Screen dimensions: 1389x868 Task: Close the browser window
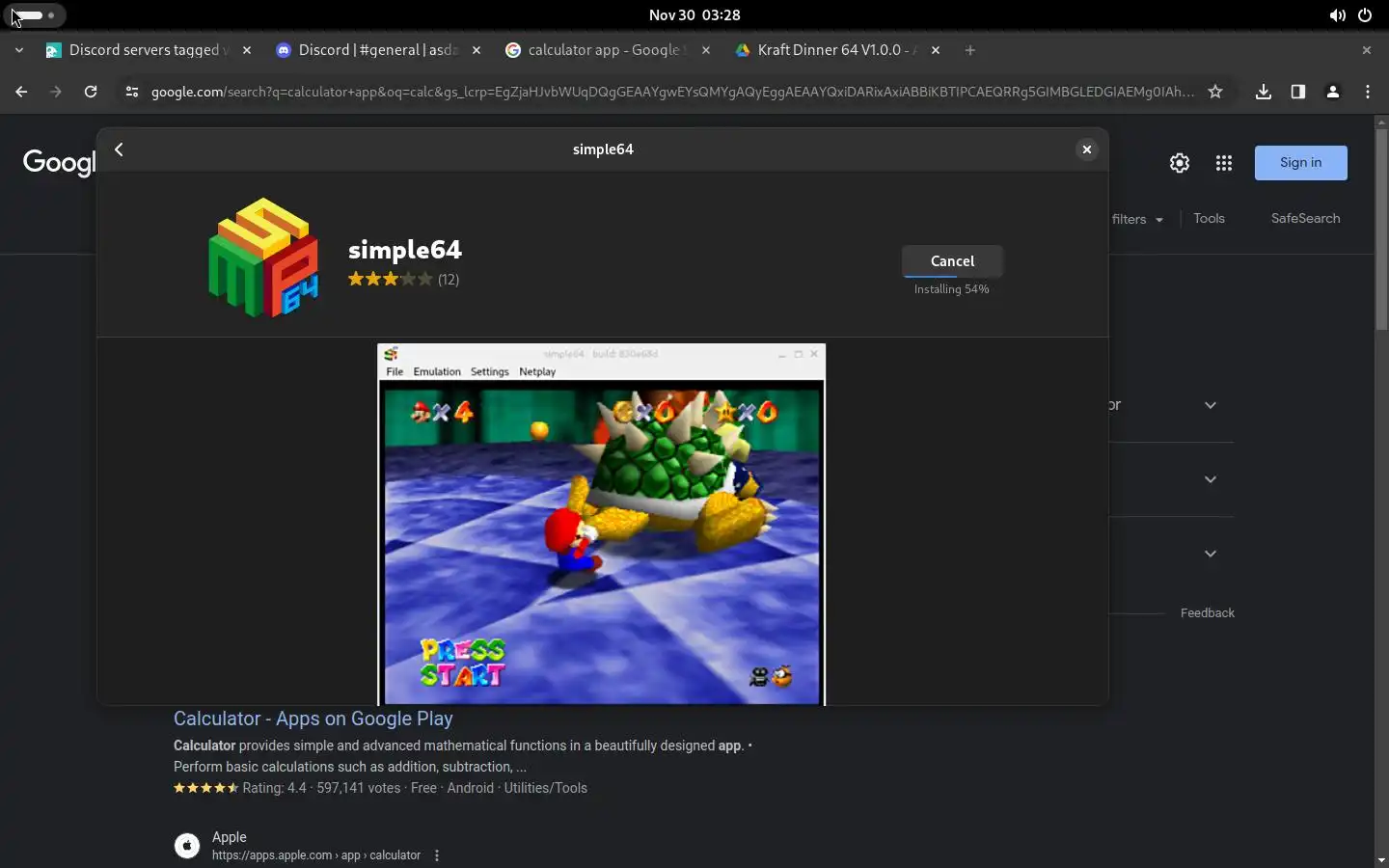click(x=1366, y=50)
